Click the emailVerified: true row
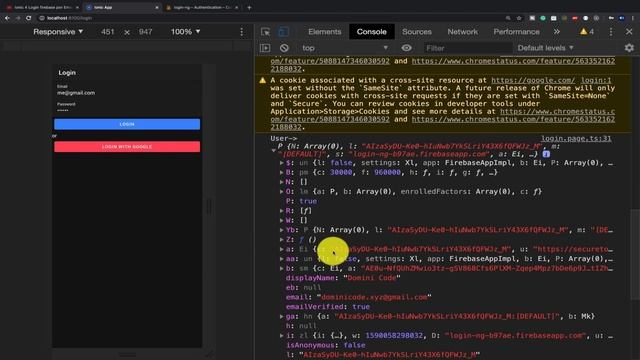This screenshot has width=640, height=360. pyautogui.click(x=328, y=307)
